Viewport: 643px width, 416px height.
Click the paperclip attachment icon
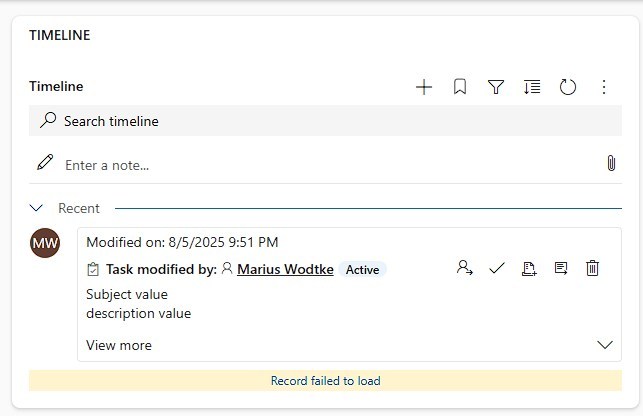(610, 163)
